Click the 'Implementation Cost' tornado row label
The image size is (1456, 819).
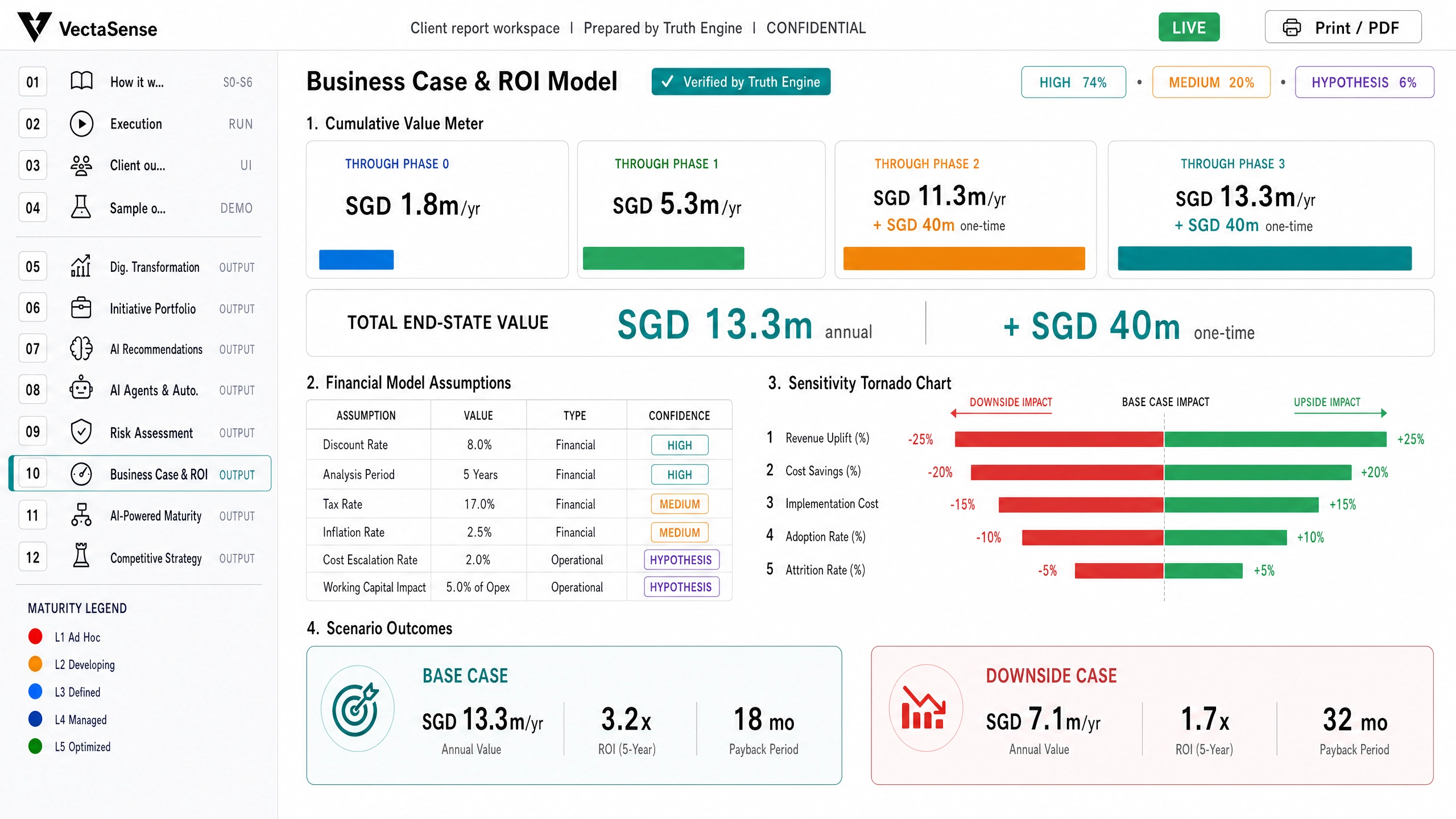832,504
